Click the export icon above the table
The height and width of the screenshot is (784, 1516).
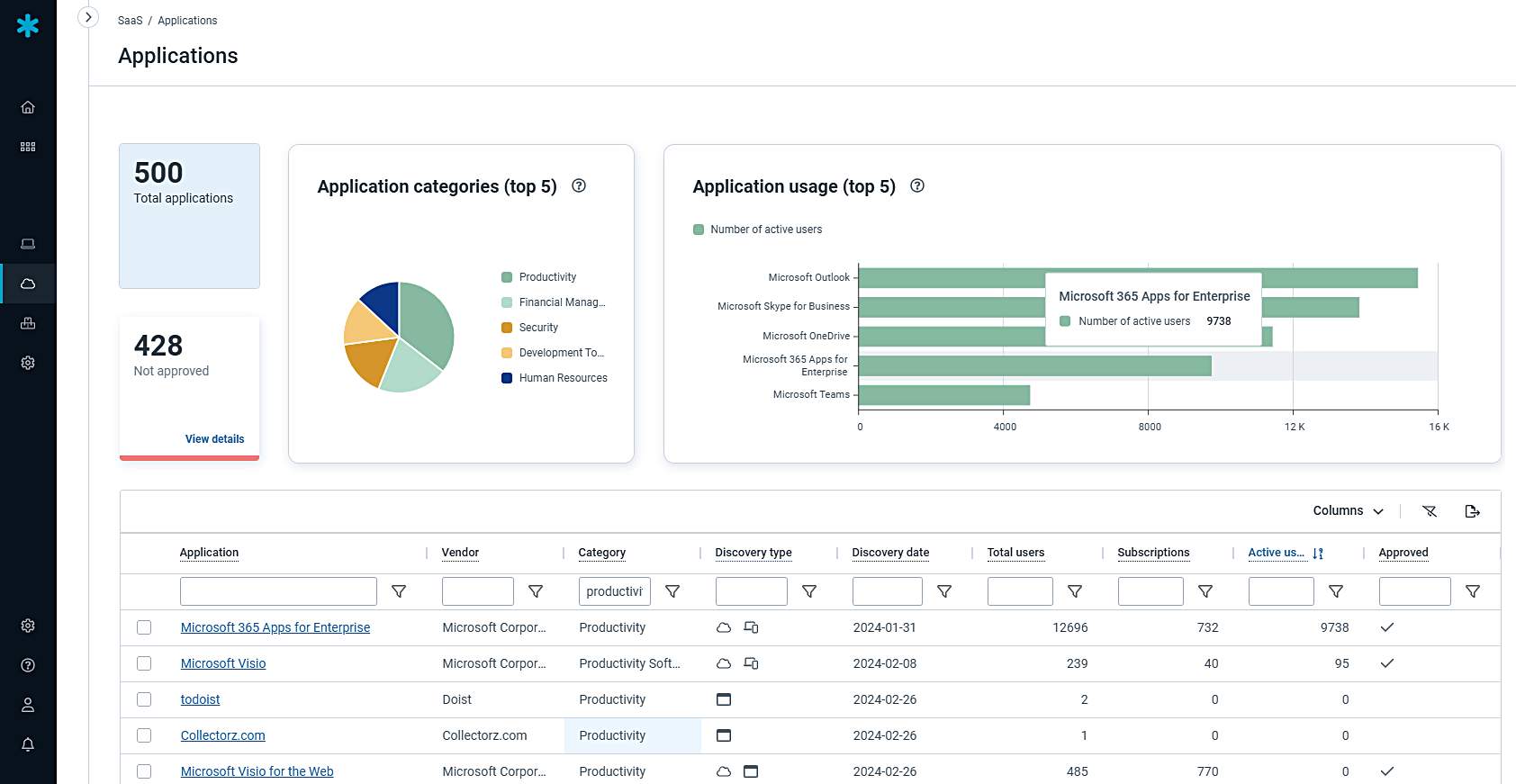(1472, 511)
